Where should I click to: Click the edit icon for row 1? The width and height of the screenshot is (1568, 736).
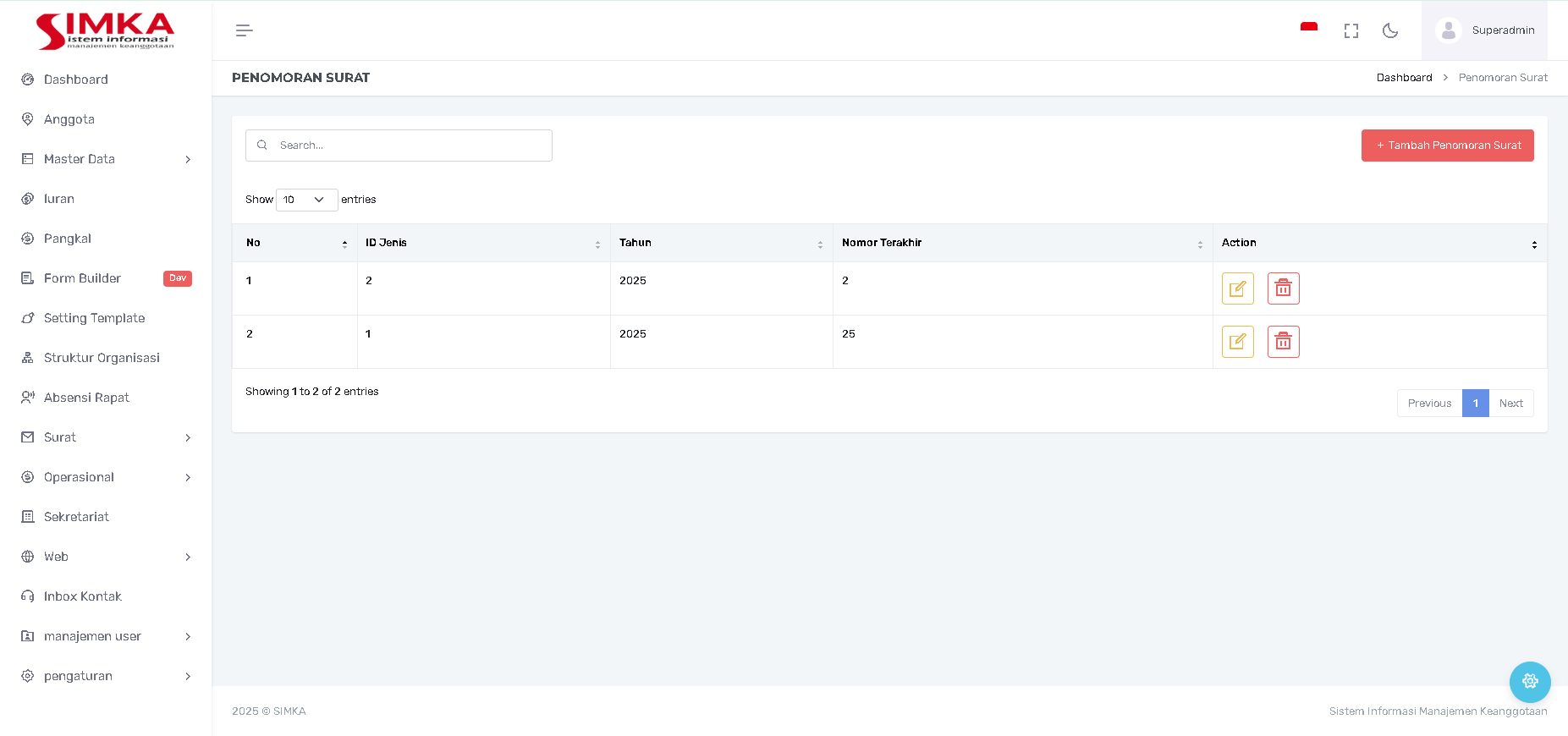1237,288
